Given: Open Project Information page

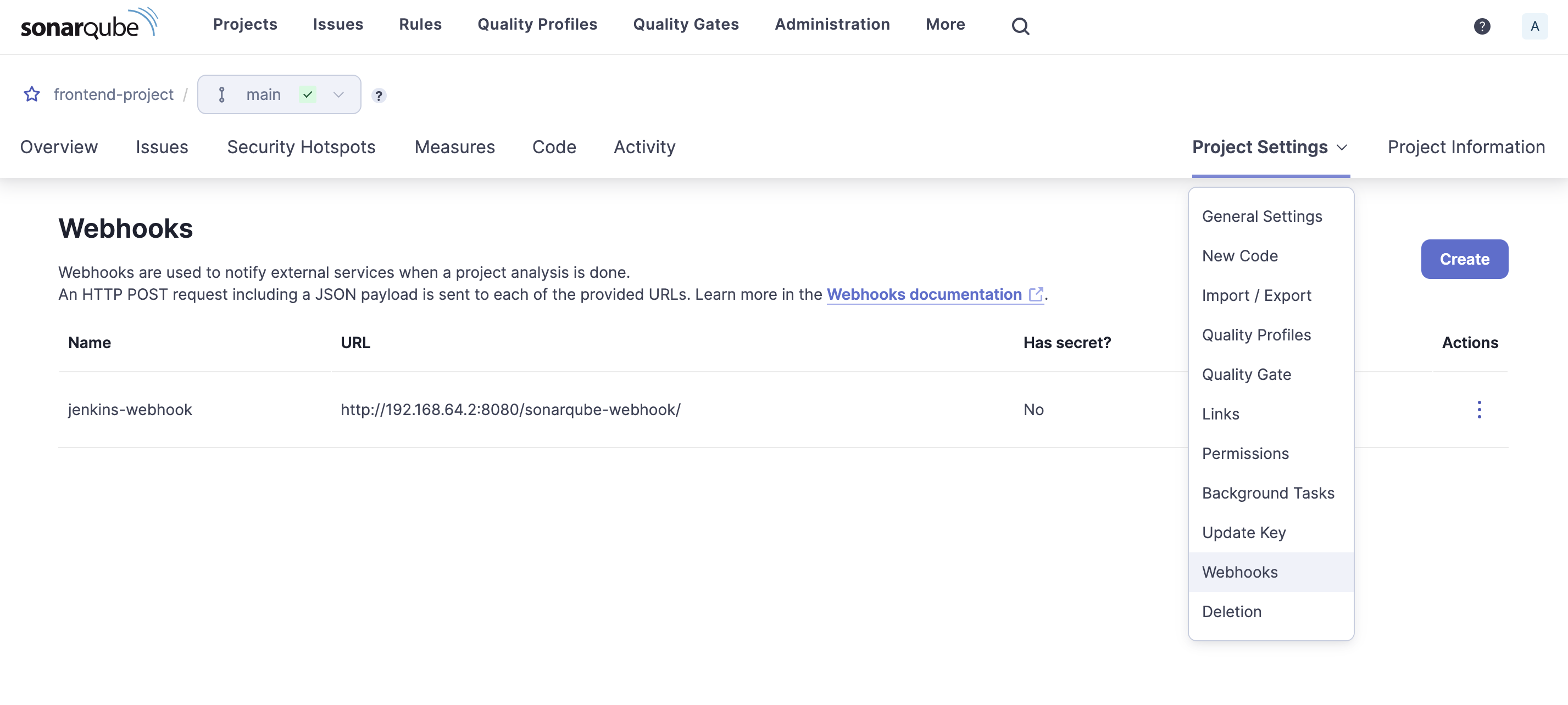Looking at the screenshot, I should tap(1466, 147).
